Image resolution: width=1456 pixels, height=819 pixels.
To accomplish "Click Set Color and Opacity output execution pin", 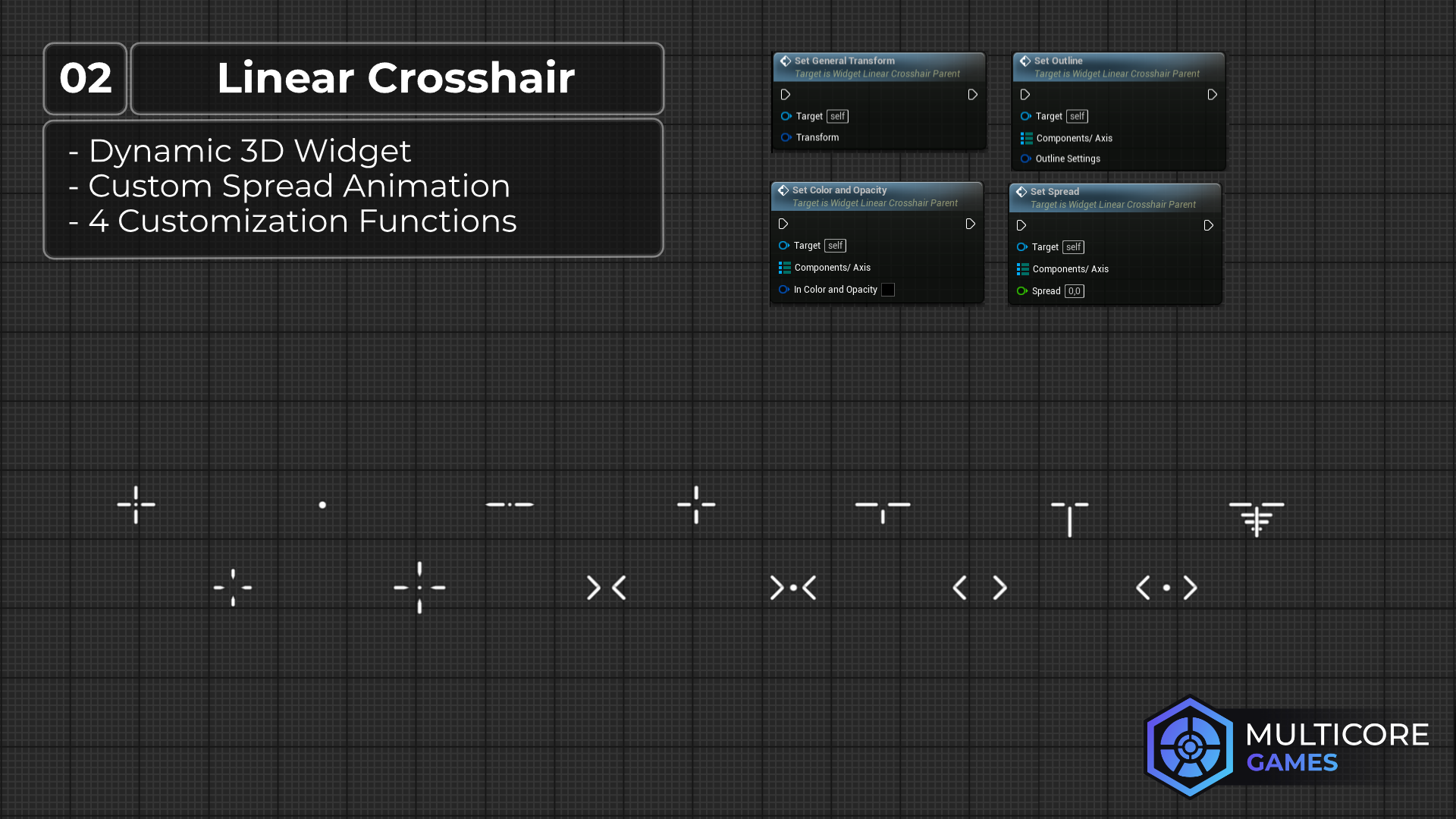I will click(970, 224).
